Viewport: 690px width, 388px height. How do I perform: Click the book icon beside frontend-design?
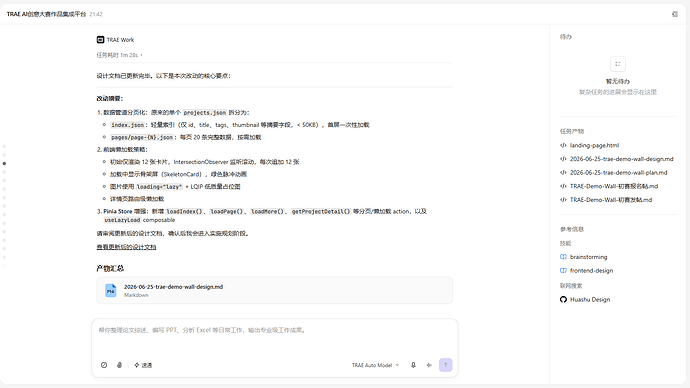tap(563, 271)
